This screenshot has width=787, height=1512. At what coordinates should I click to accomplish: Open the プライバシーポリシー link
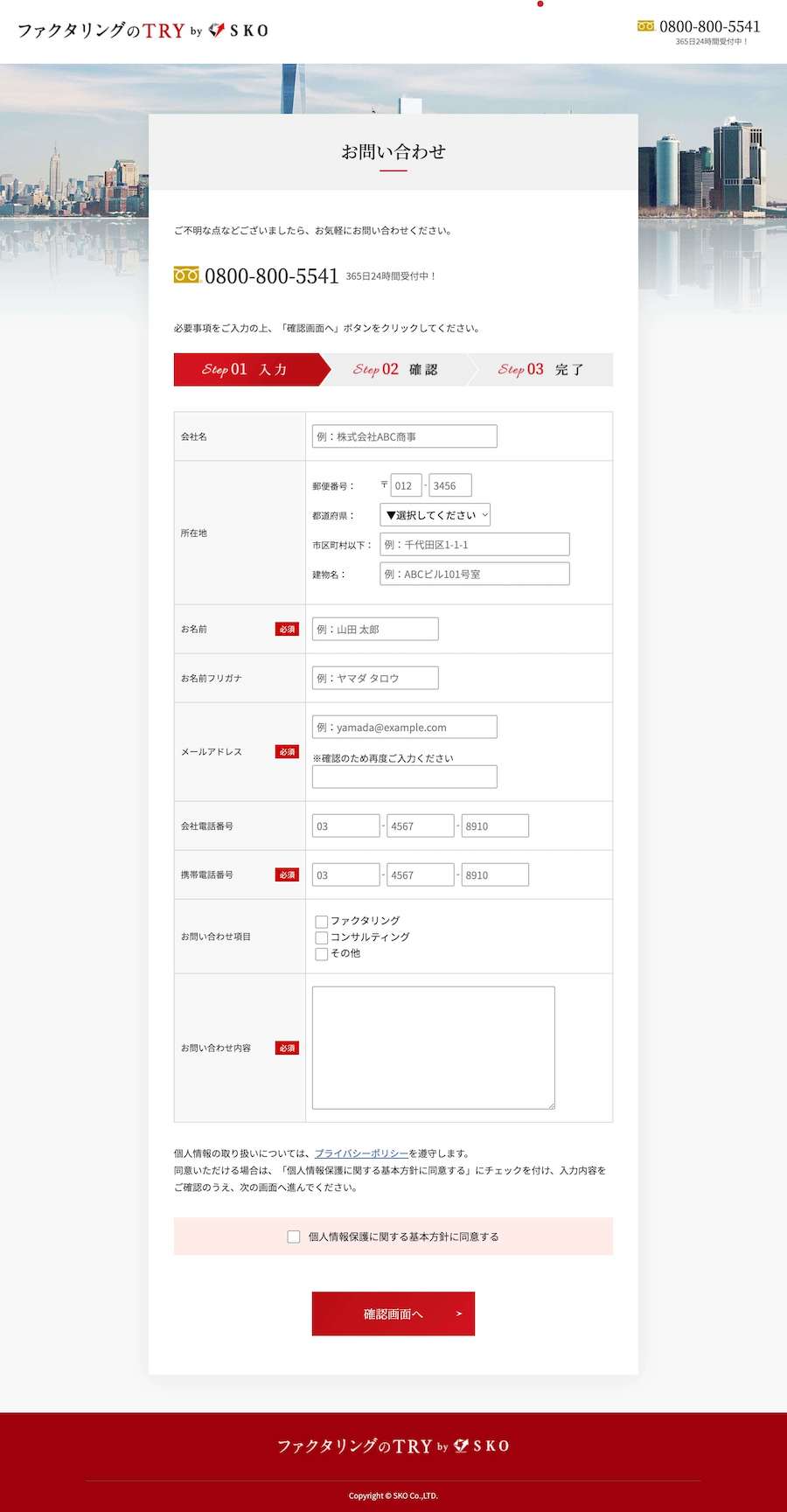click(361, 1153)
